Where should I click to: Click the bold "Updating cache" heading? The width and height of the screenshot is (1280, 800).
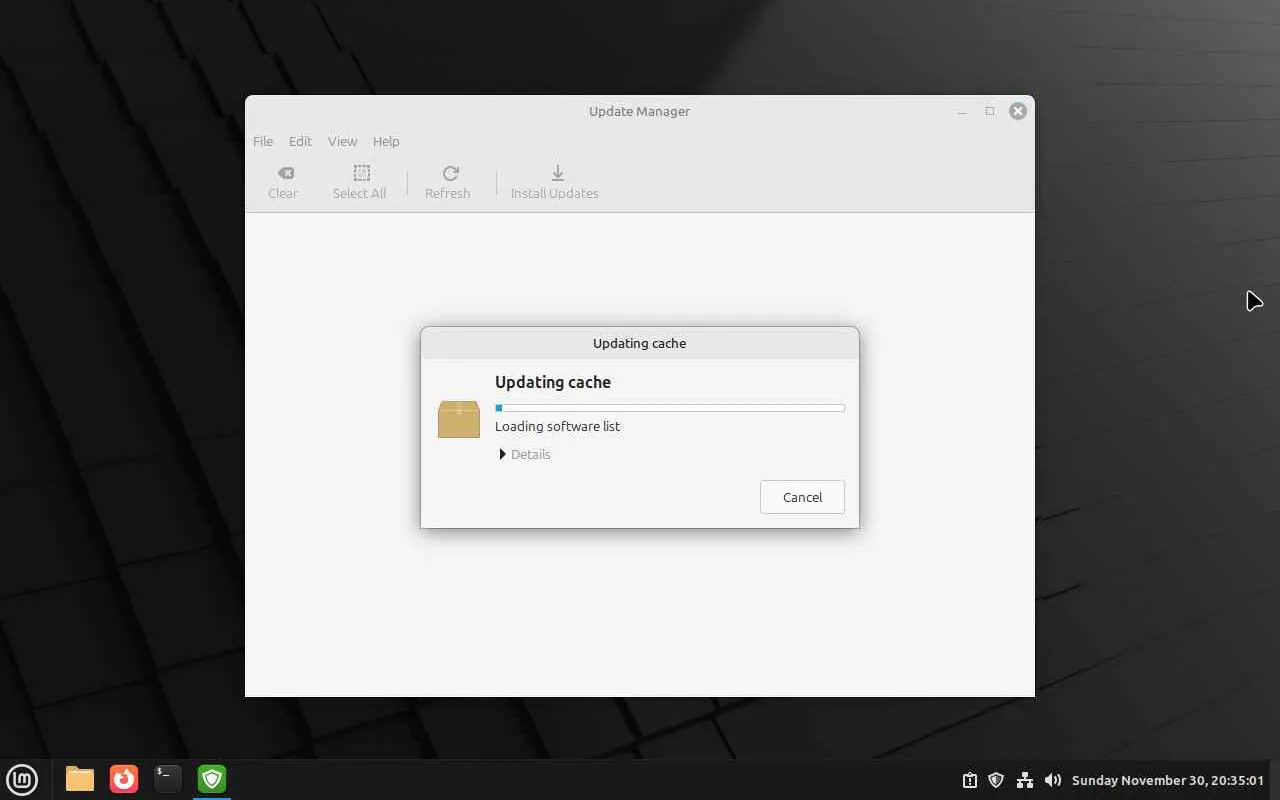(x=553, y=382)
